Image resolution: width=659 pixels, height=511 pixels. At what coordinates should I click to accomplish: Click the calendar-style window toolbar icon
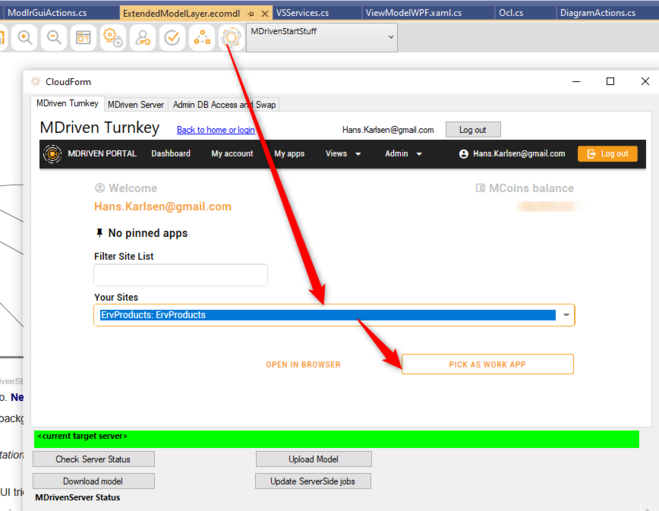[83, 37]
